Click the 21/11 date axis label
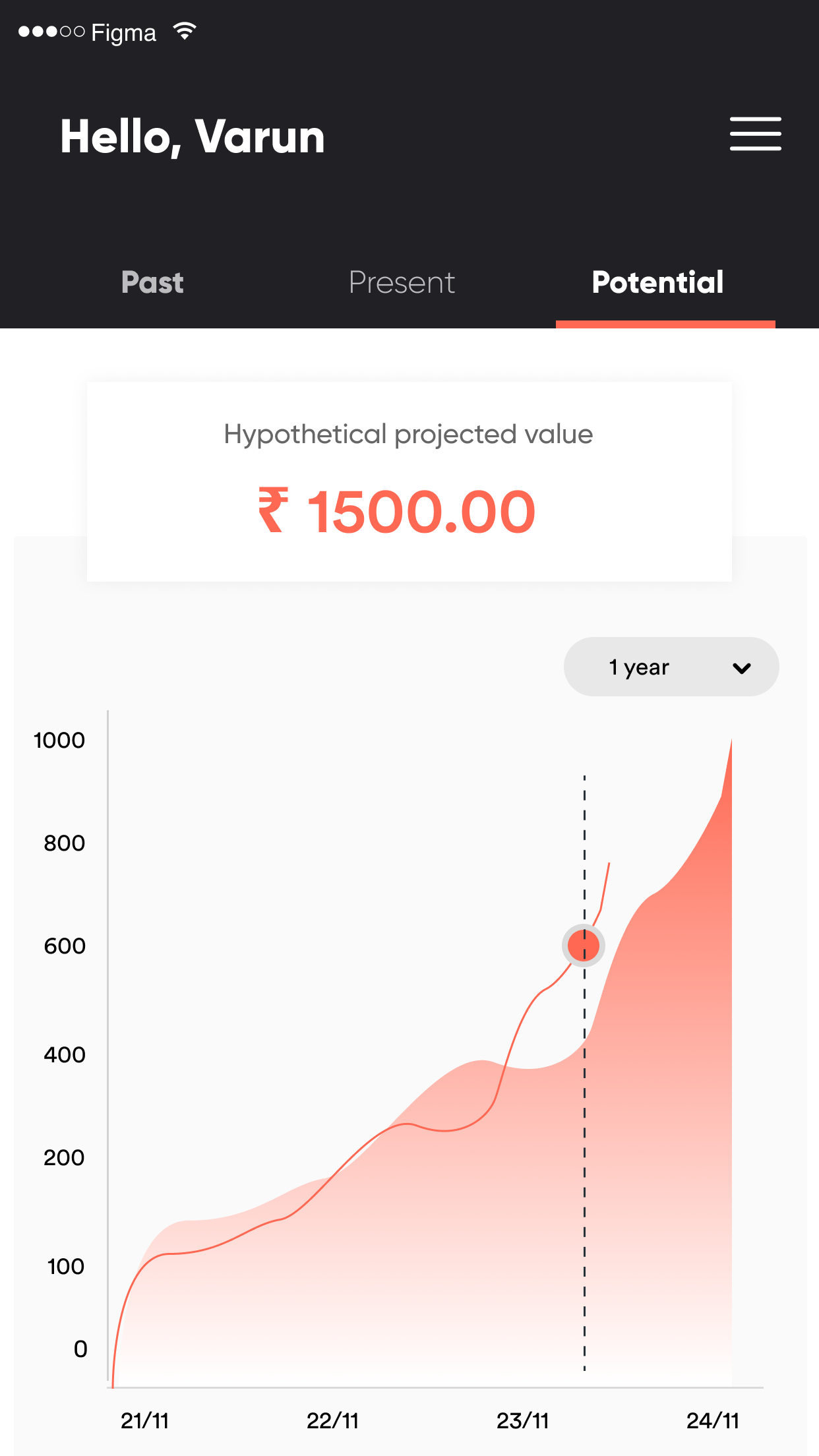The image size is (819, 1456). [x=145, y=1420]
